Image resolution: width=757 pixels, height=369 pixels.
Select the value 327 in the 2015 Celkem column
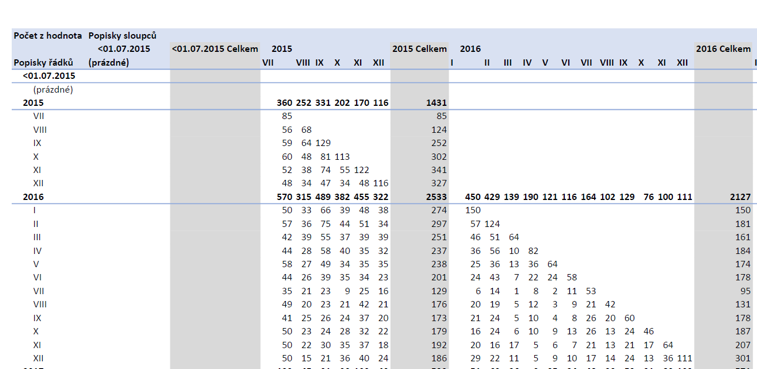(439, 184)
